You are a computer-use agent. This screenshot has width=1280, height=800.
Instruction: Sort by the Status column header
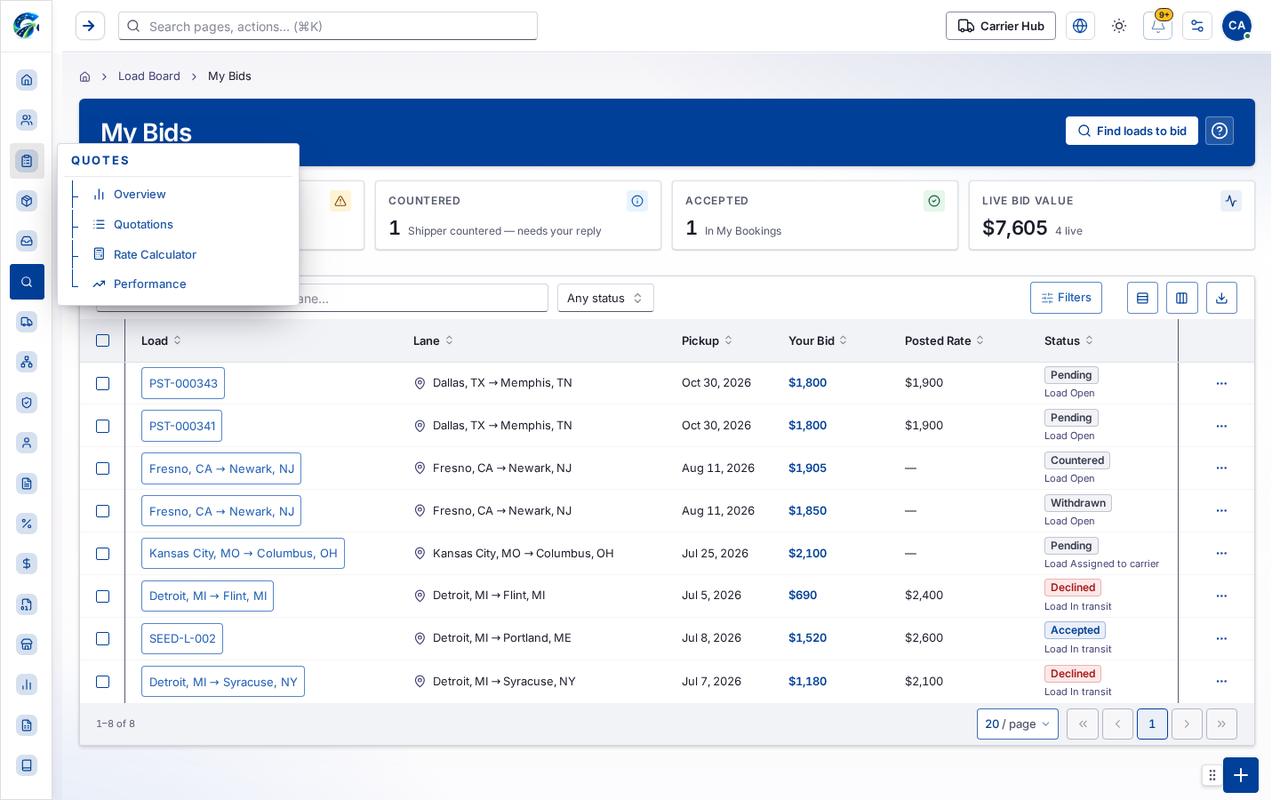tap(1068, 341)
